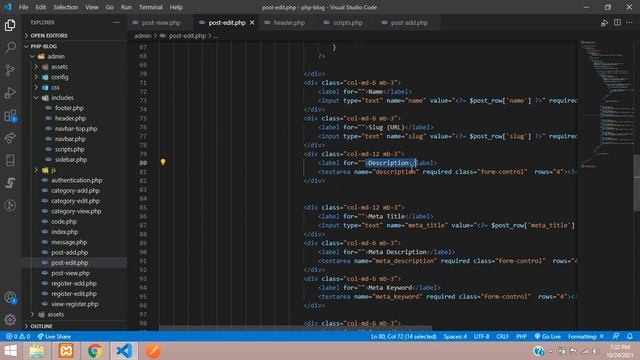Select post-edit.php in the file tree
Screen dimensions: 640x360
(69, 263)
